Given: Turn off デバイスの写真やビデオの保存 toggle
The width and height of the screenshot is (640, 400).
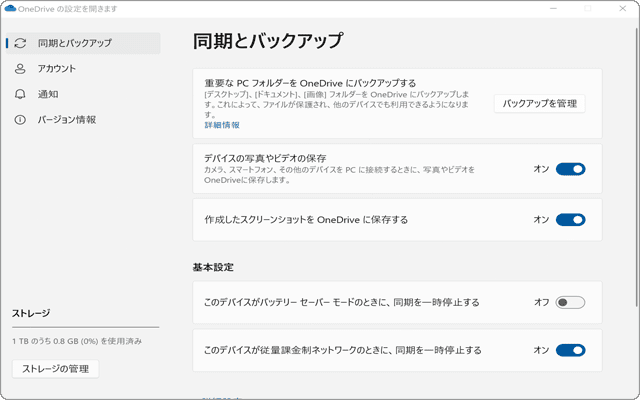Looking at the screenshot, I should (571, 169).
